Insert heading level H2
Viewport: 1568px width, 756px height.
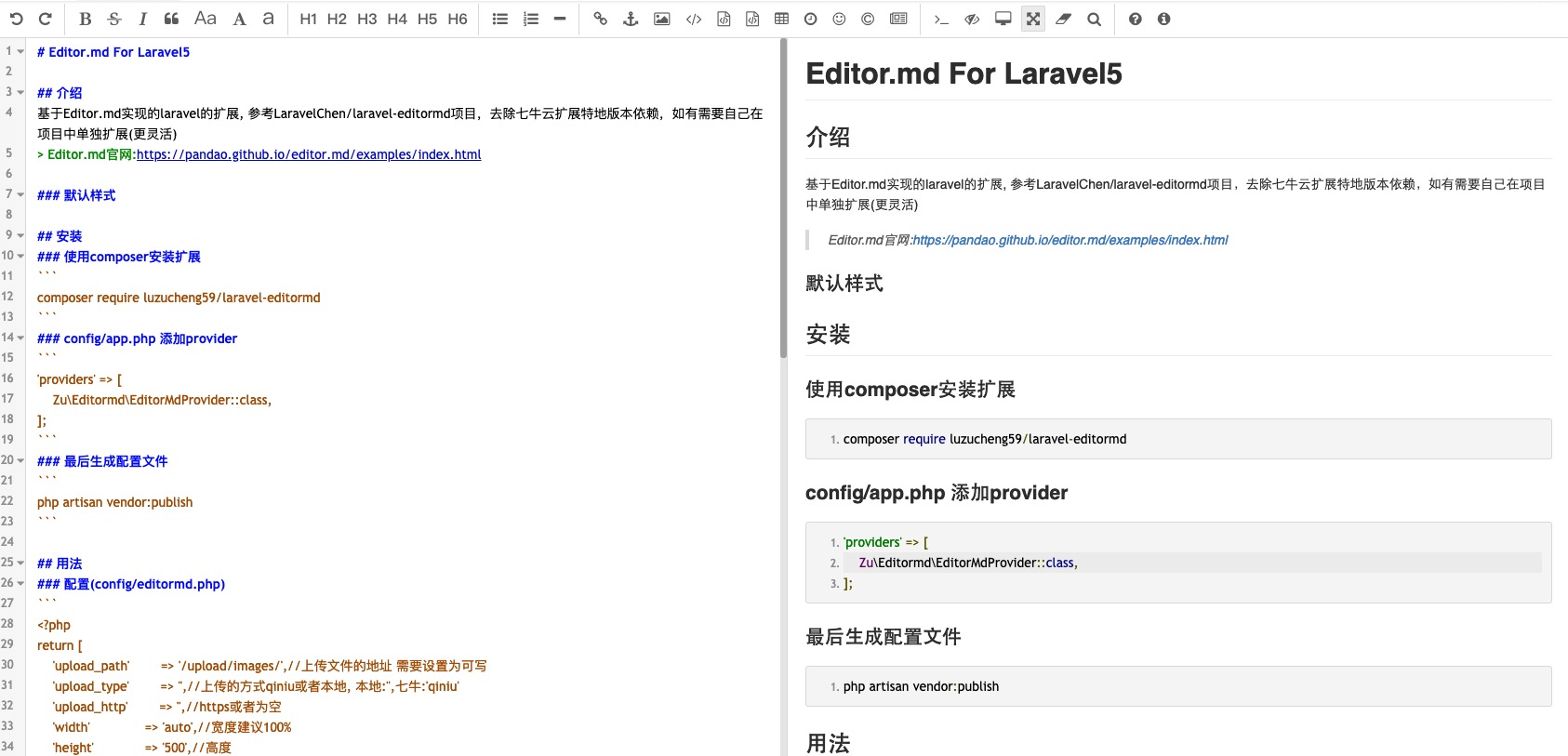[337, 19]
